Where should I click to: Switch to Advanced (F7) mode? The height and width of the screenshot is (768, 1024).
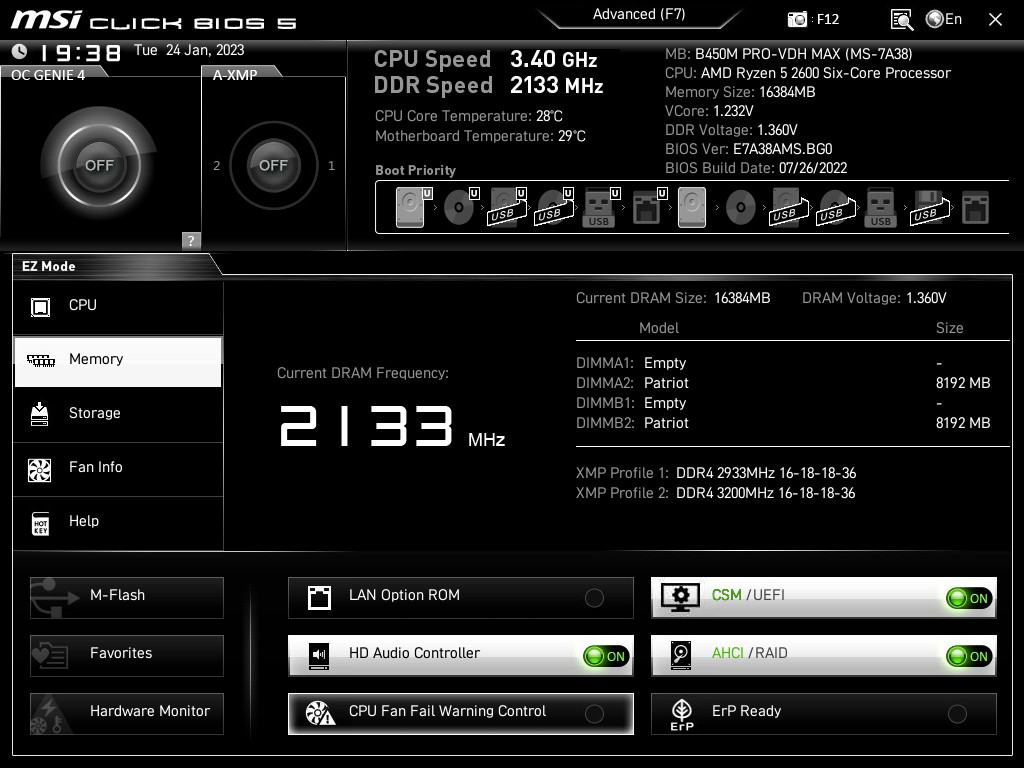639,14
